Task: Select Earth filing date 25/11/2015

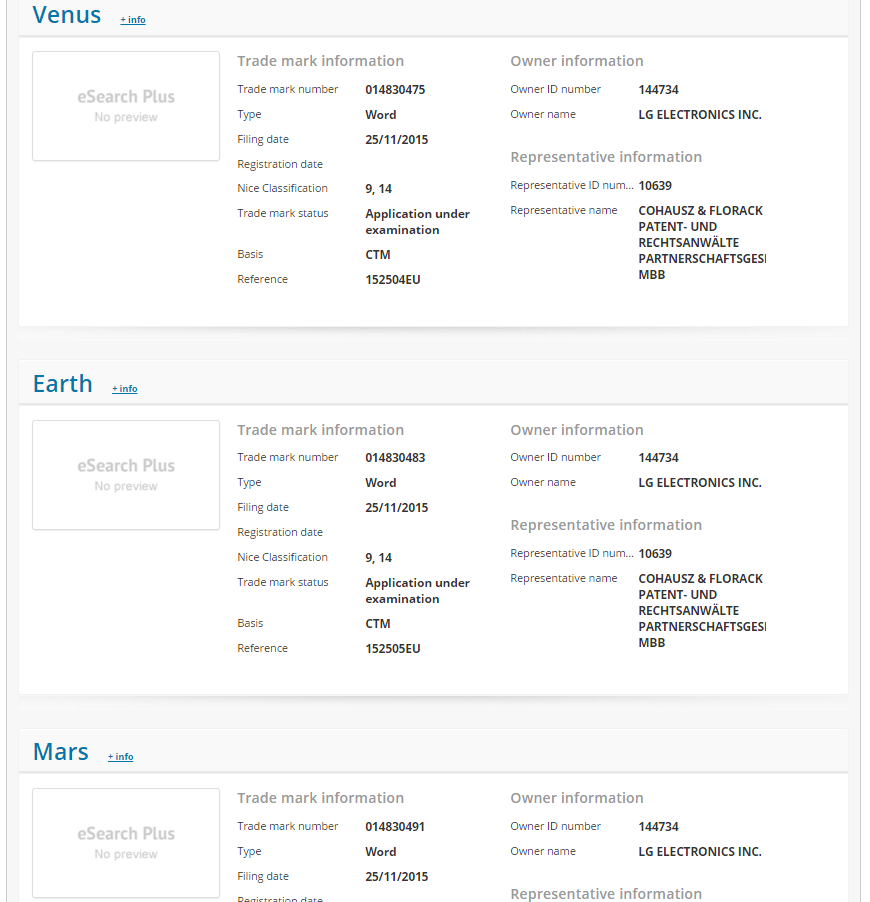Action: click(397, 508)
